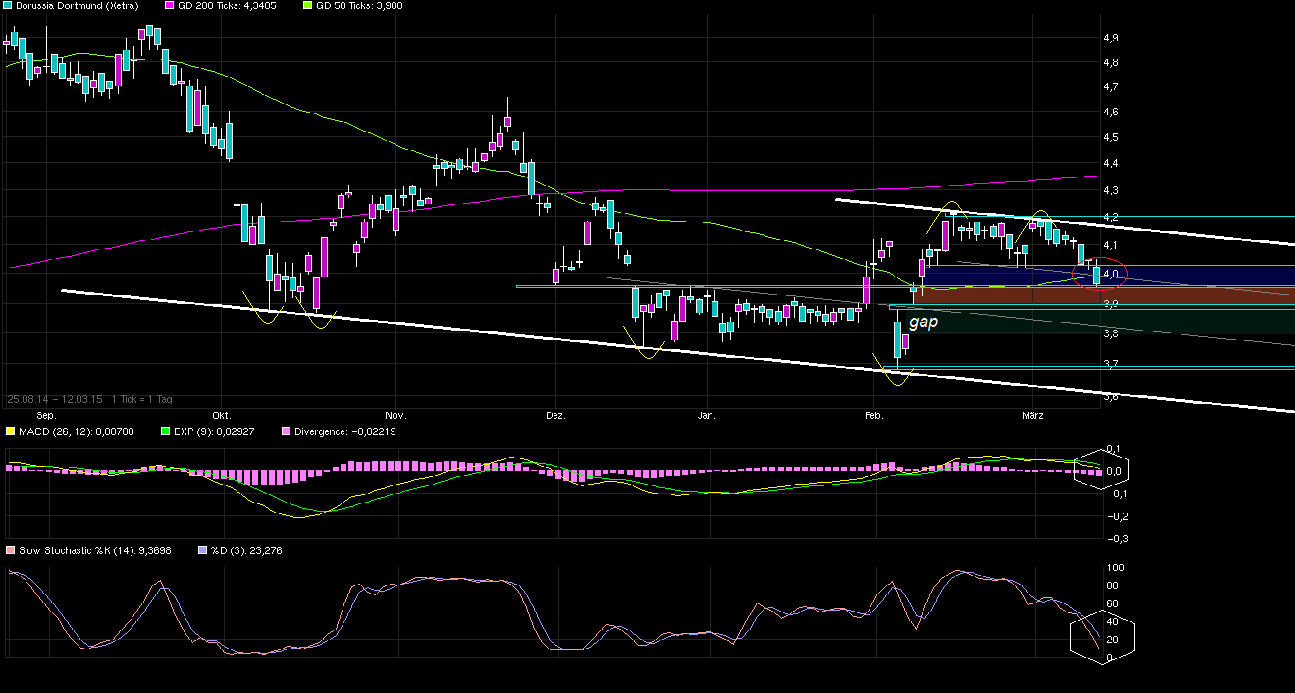Image resolution: width=1295 pixels, height=693 pixels.
Task: Click the Slow Stochastic %K legend swatch
Action: [10, 550]
